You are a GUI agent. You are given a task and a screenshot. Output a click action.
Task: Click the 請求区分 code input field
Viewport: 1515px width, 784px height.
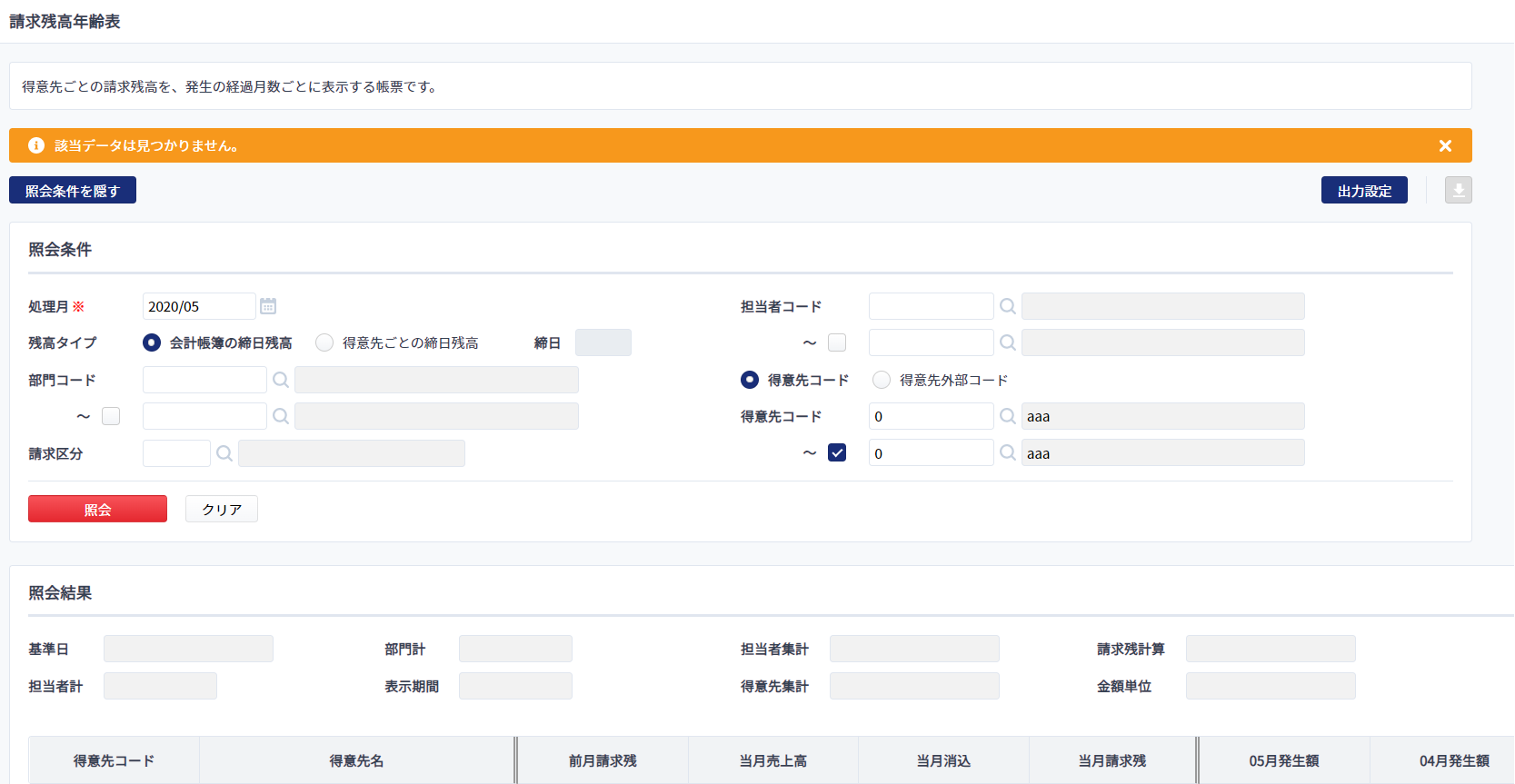tap(176, 453)
